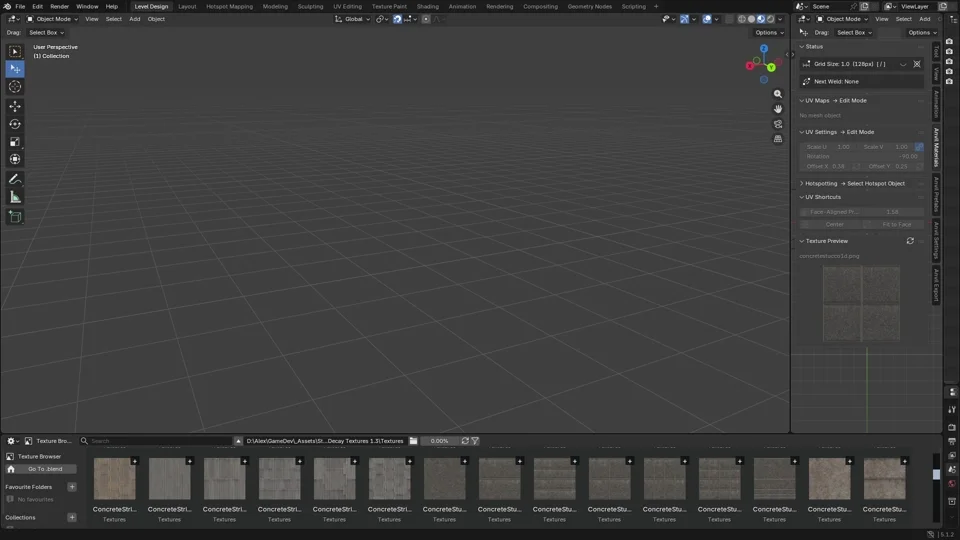Open pivot point dropdown

click(x=382, y=19)
